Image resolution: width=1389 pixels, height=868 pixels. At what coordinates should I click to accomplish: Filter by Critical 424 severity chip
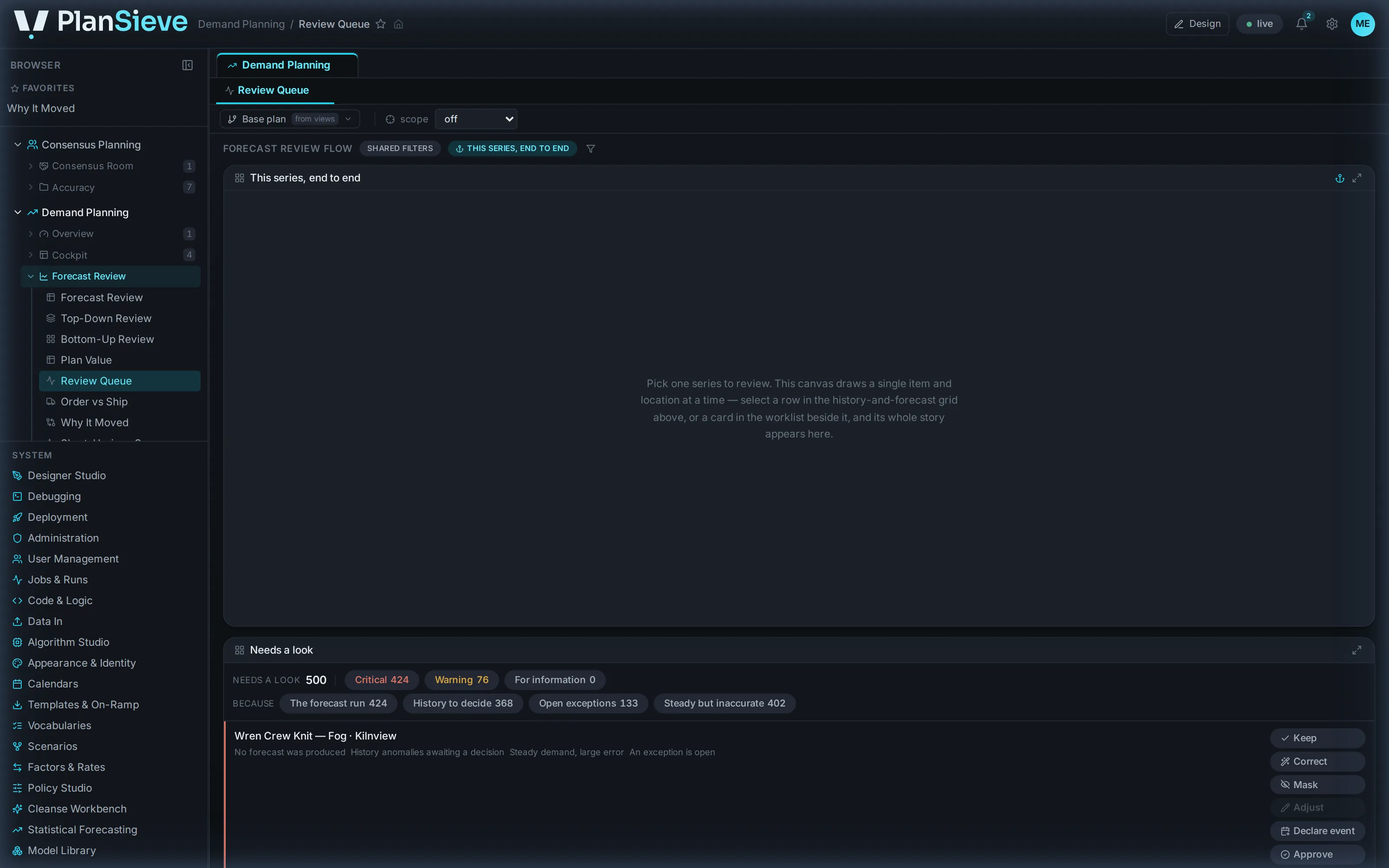point(382,680)
